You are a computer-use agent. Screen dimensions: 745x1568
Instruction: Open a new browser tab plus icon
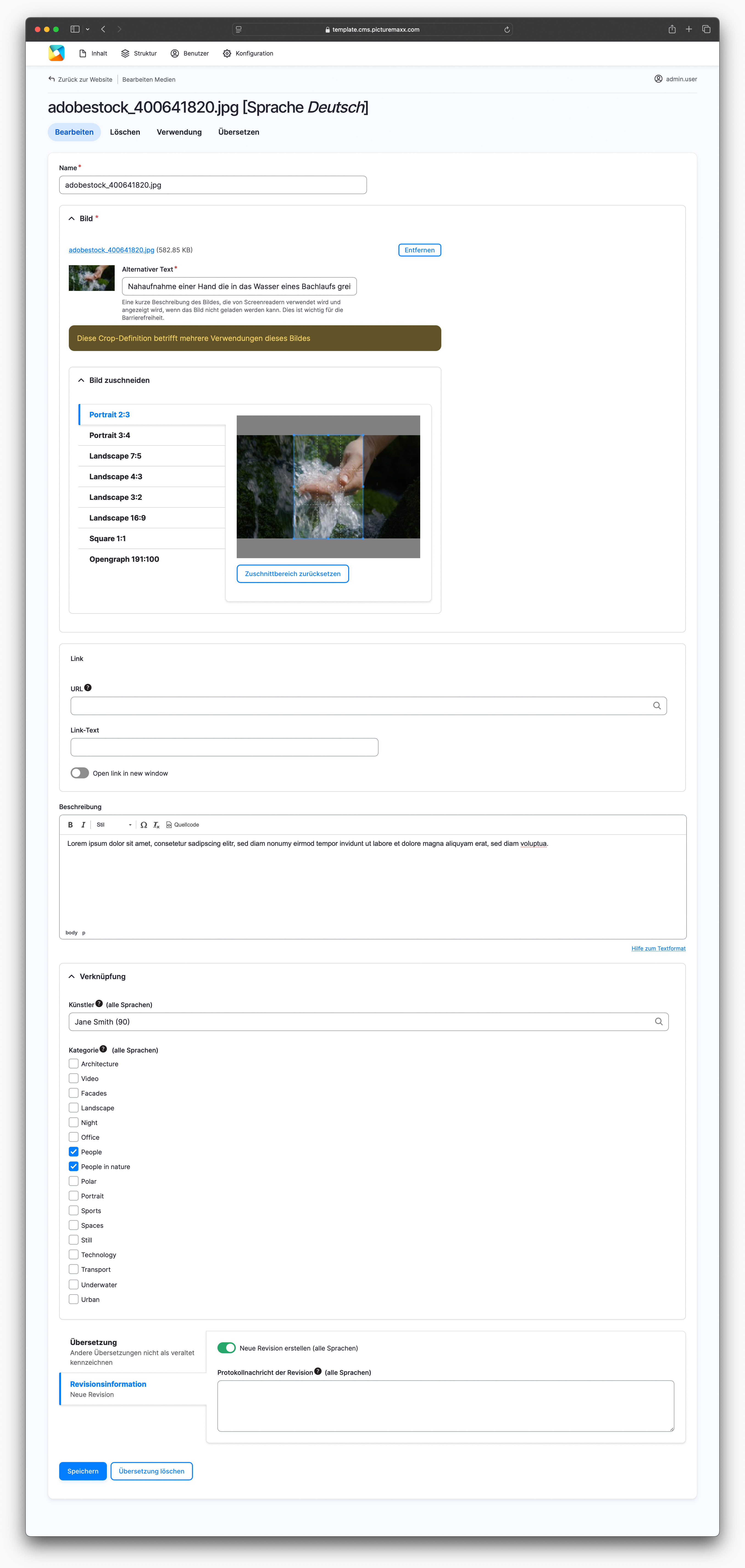tap(689, 29)
